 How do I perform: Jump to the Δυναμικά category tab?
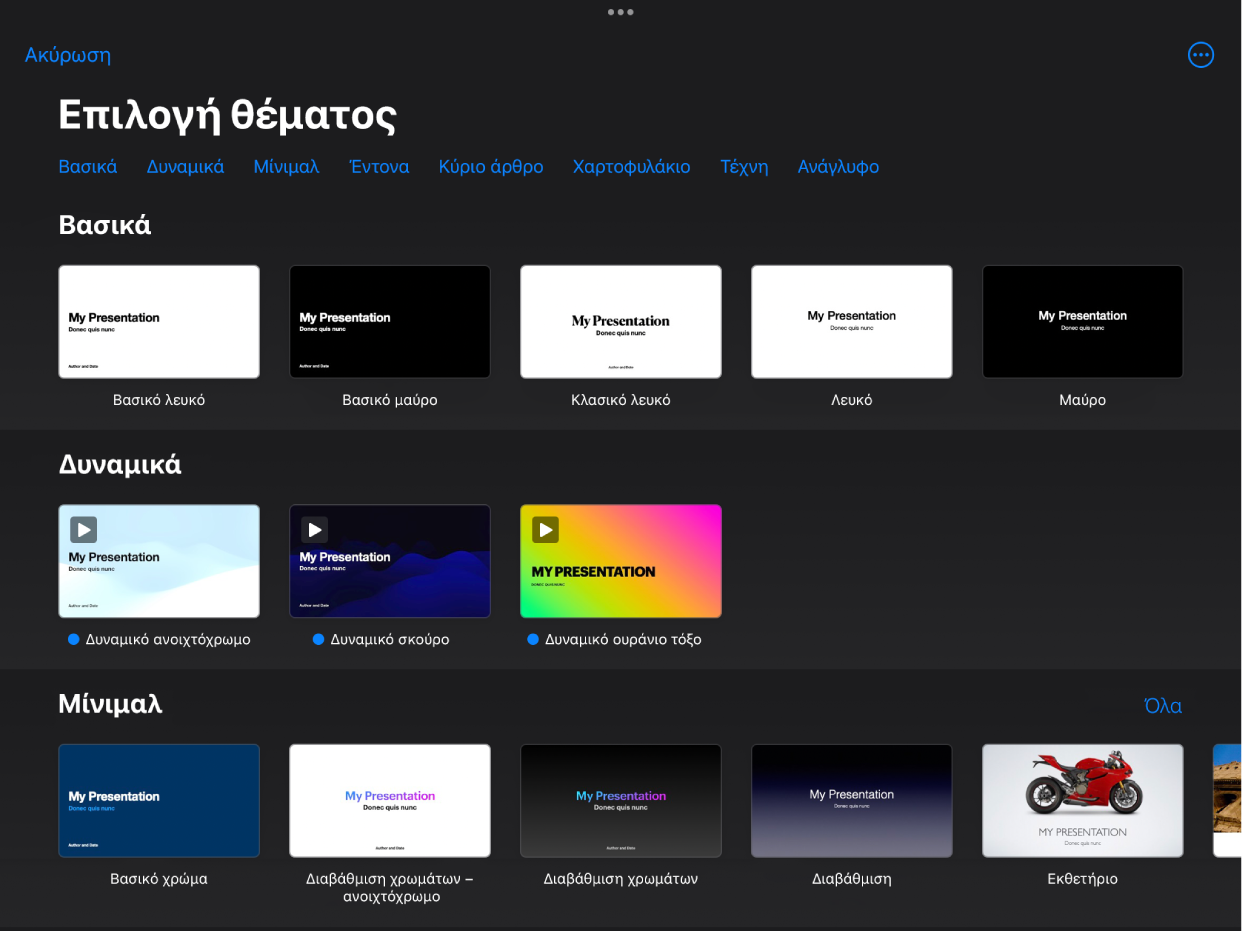[185, 167]
